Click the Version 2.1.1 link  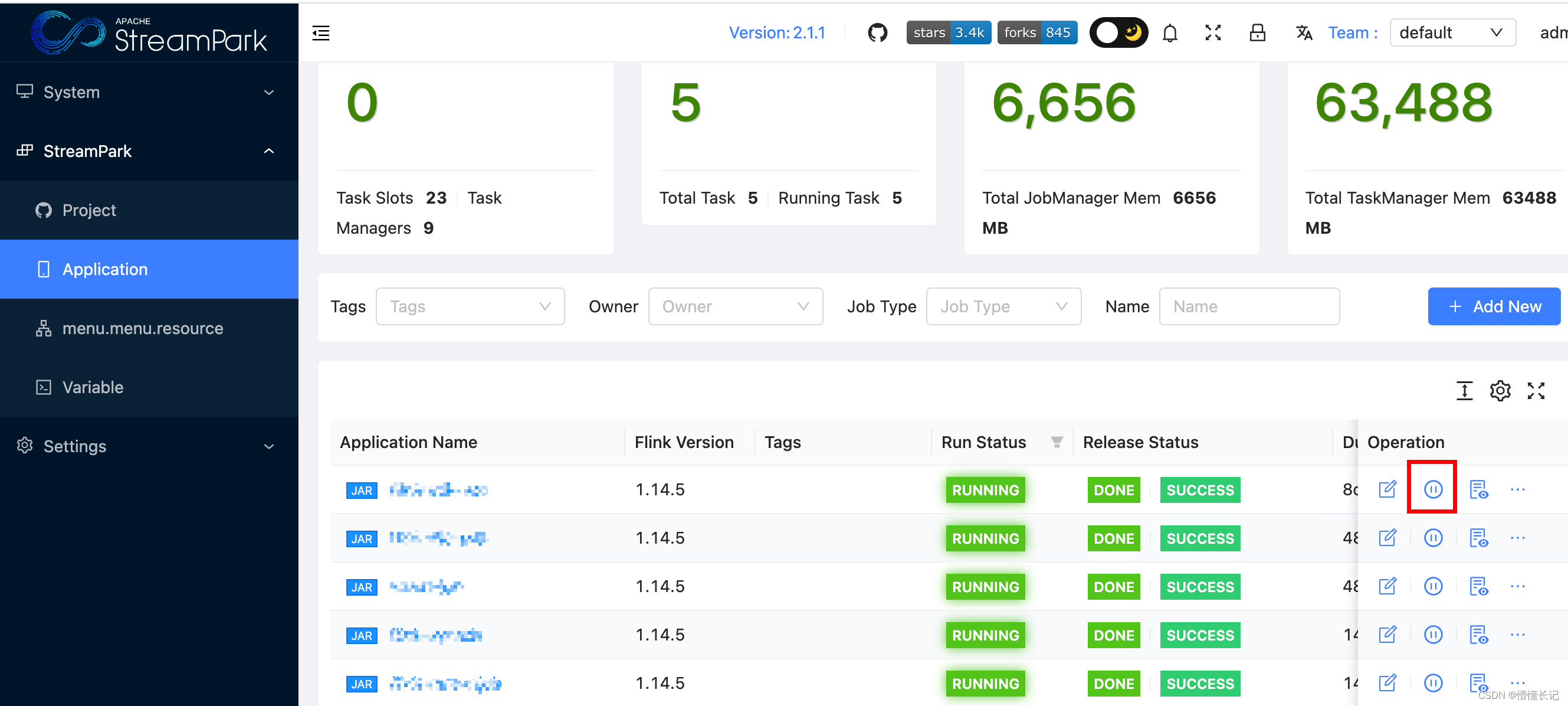click(x=778, y=32)
